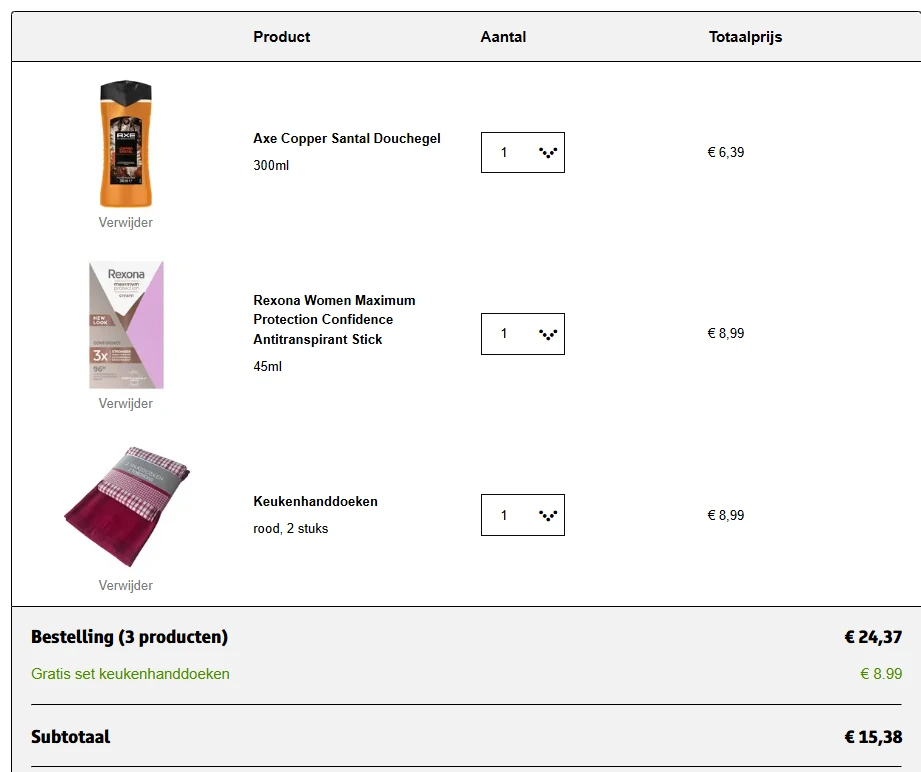The height and width of the screenshot is (772, 921).
Task: Open quantity dropdown for Axe Copper Santal Douchegel
Action: 522,152
